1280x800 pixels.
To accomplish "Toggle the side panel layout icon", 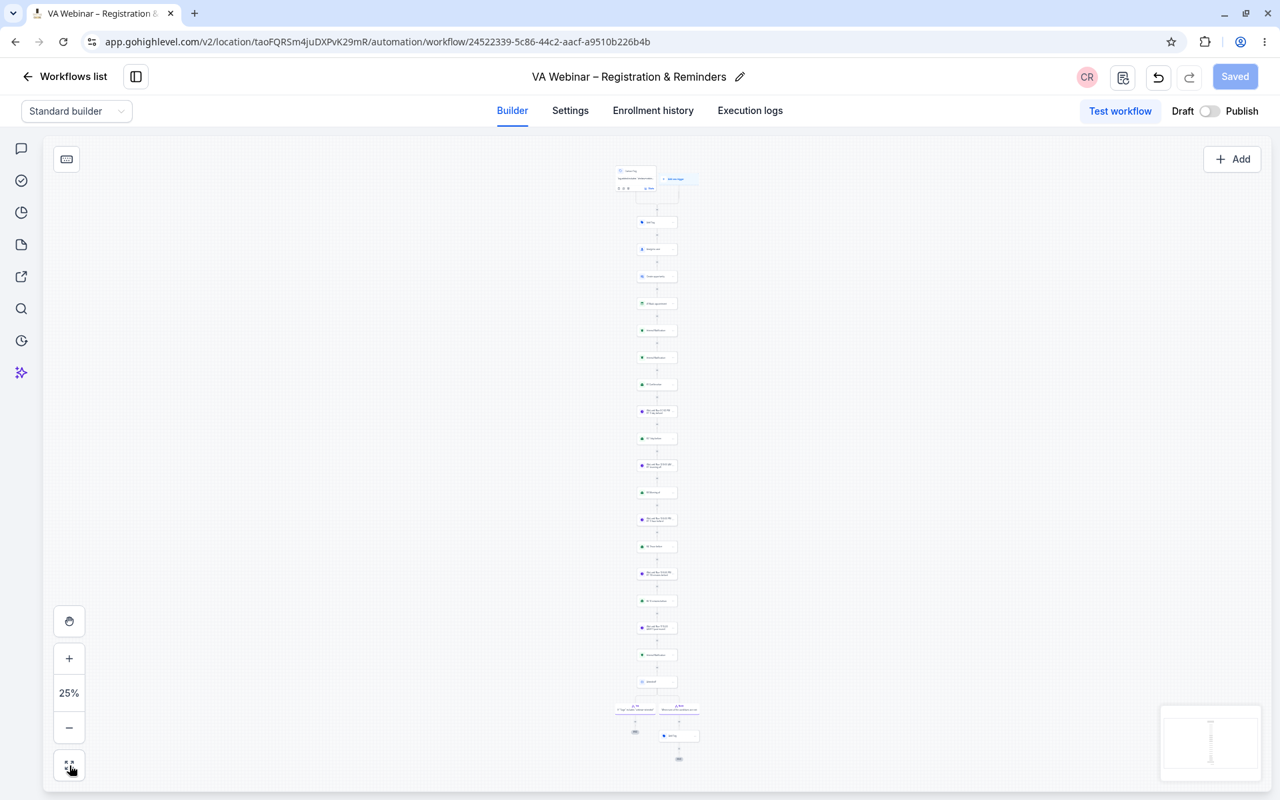I will [136, 77].
